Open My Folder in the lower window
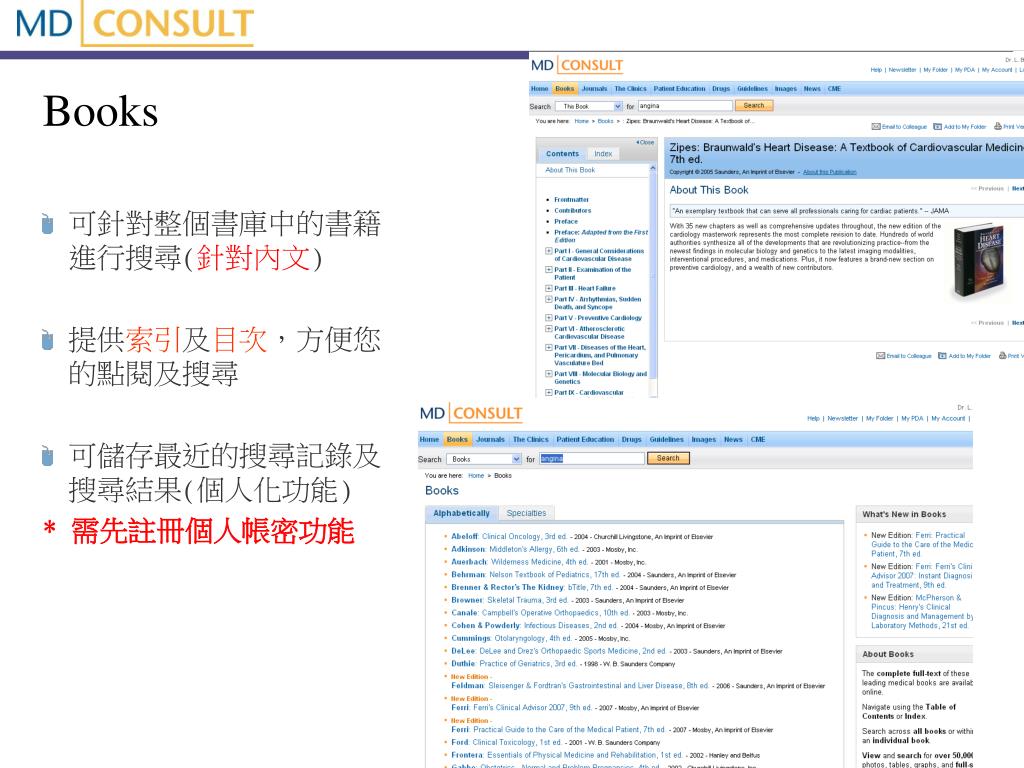Viewport: 1024px width, 768px height. 879,419
